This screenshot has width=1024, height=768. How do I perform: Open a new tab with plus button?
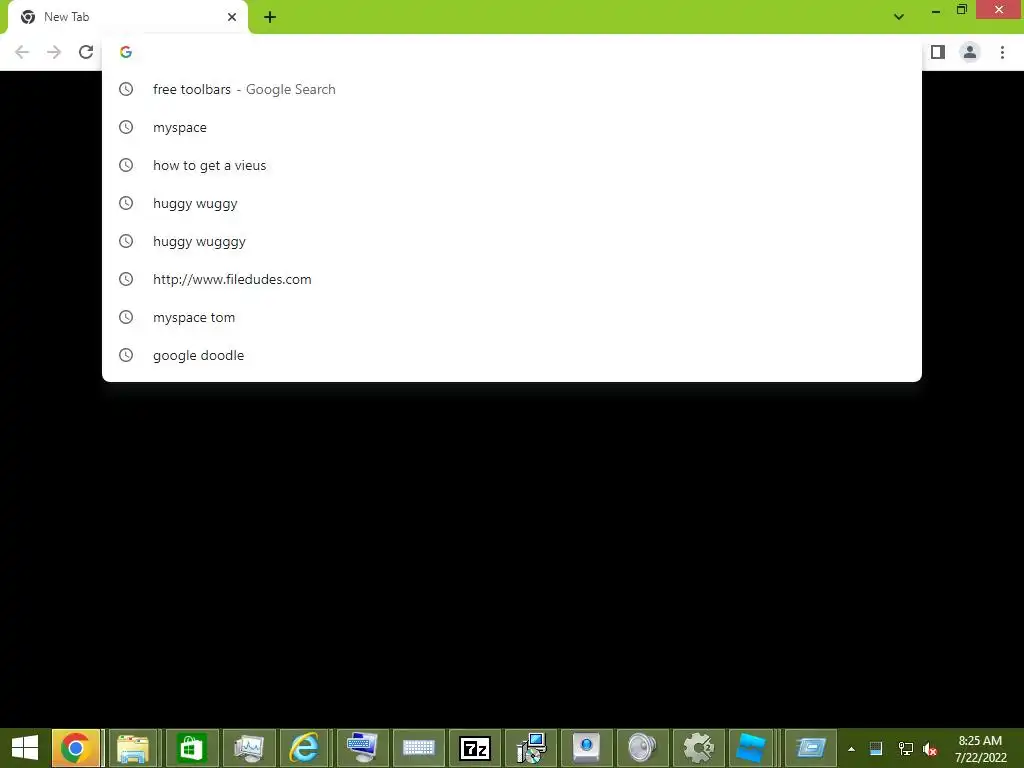(x=270, y=18)
